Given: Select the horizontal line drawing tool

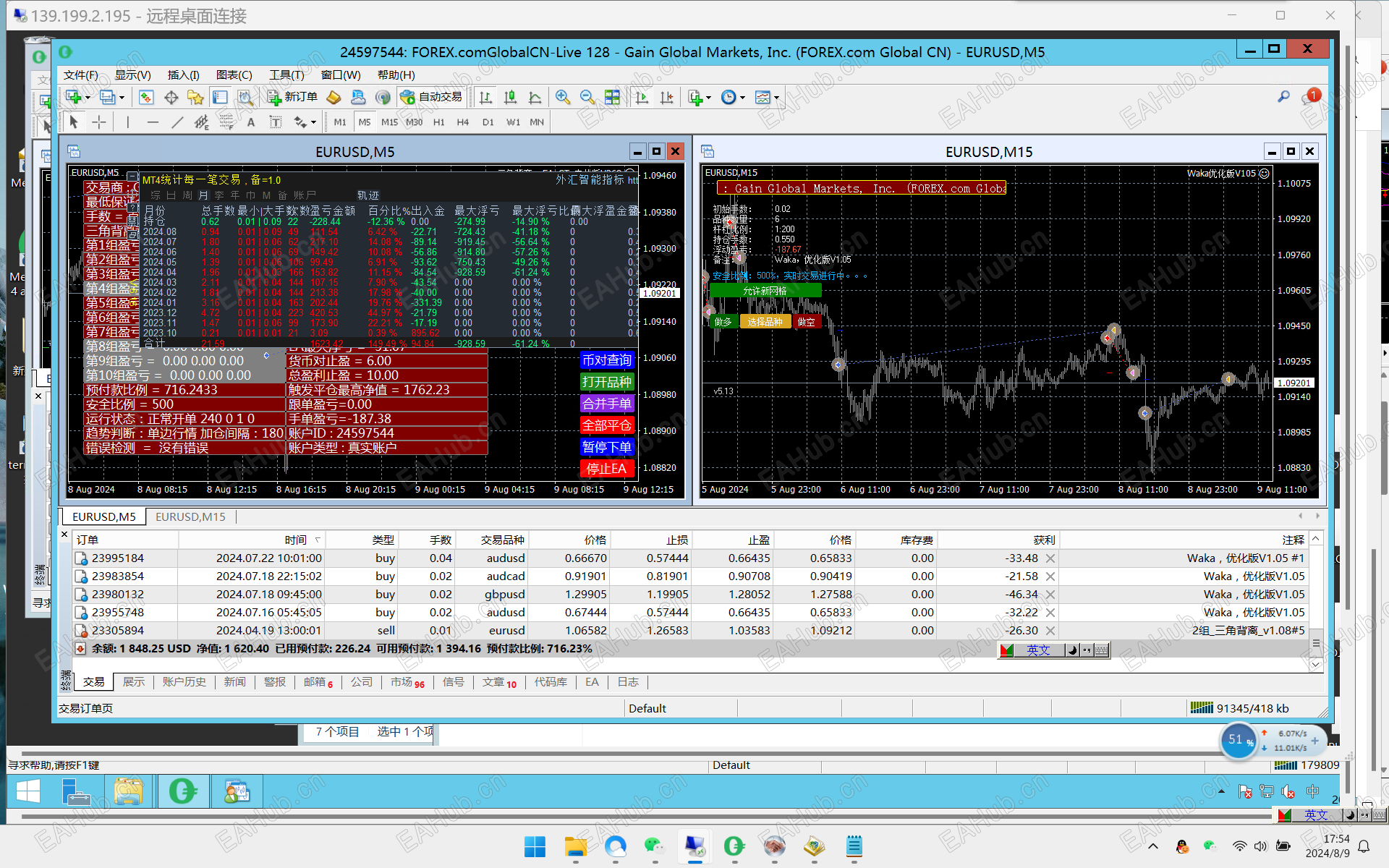Looking at the screenshot, I should pyautogui.click(x=153, y=122).
